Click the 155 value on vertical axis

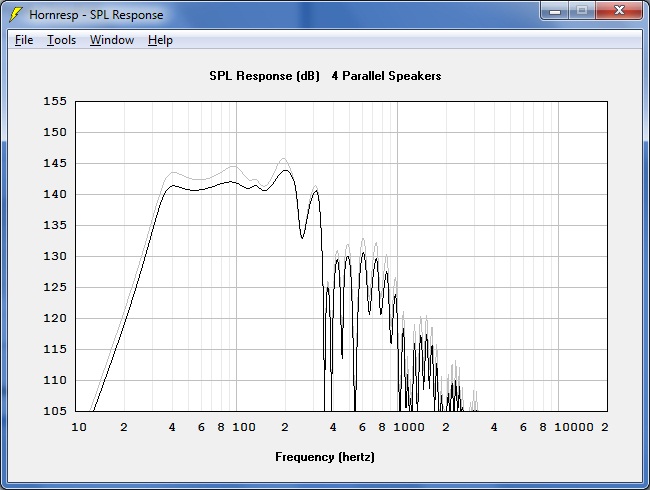pos(55,101)
